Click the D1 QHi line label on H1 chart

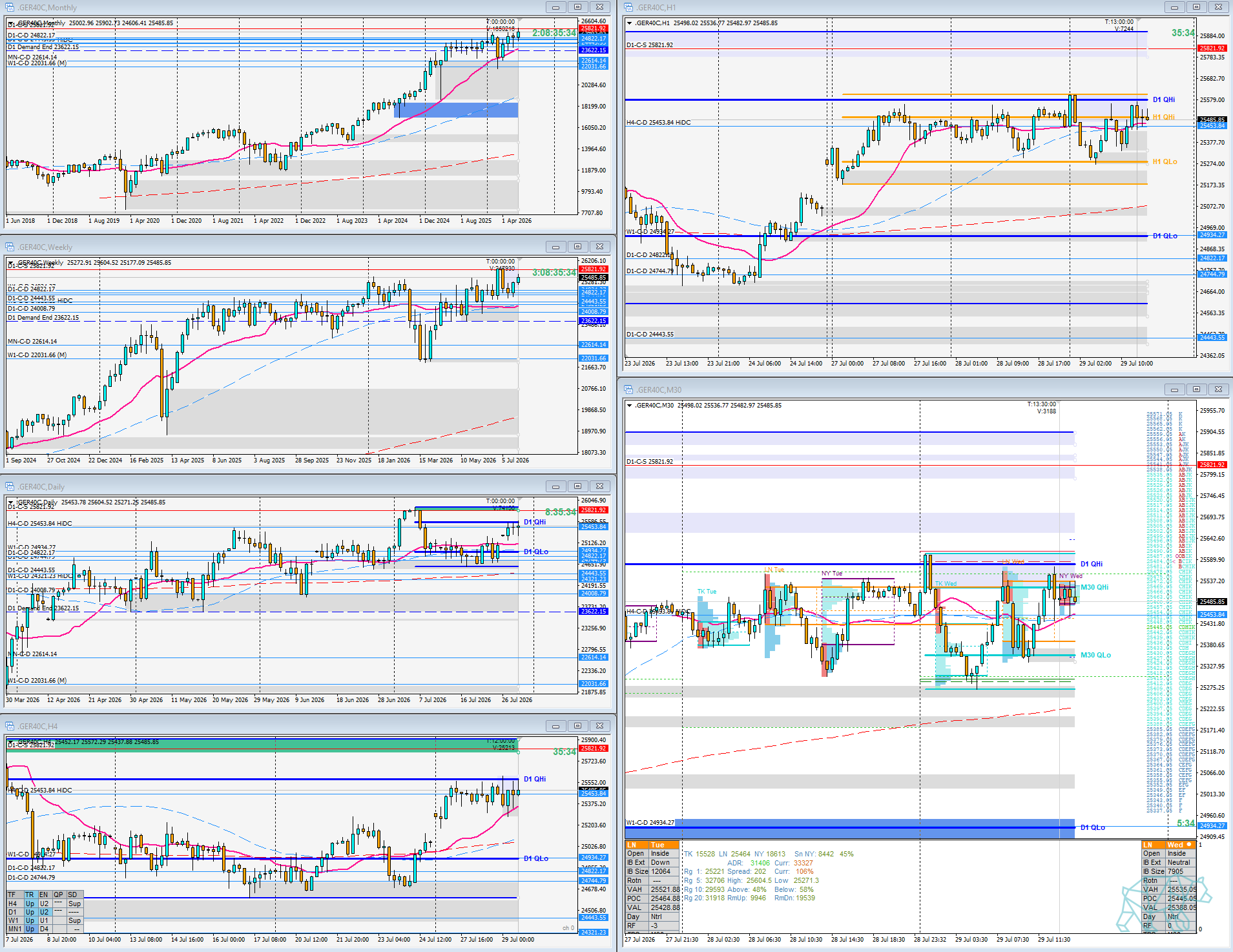click(x=1164, y=99)
